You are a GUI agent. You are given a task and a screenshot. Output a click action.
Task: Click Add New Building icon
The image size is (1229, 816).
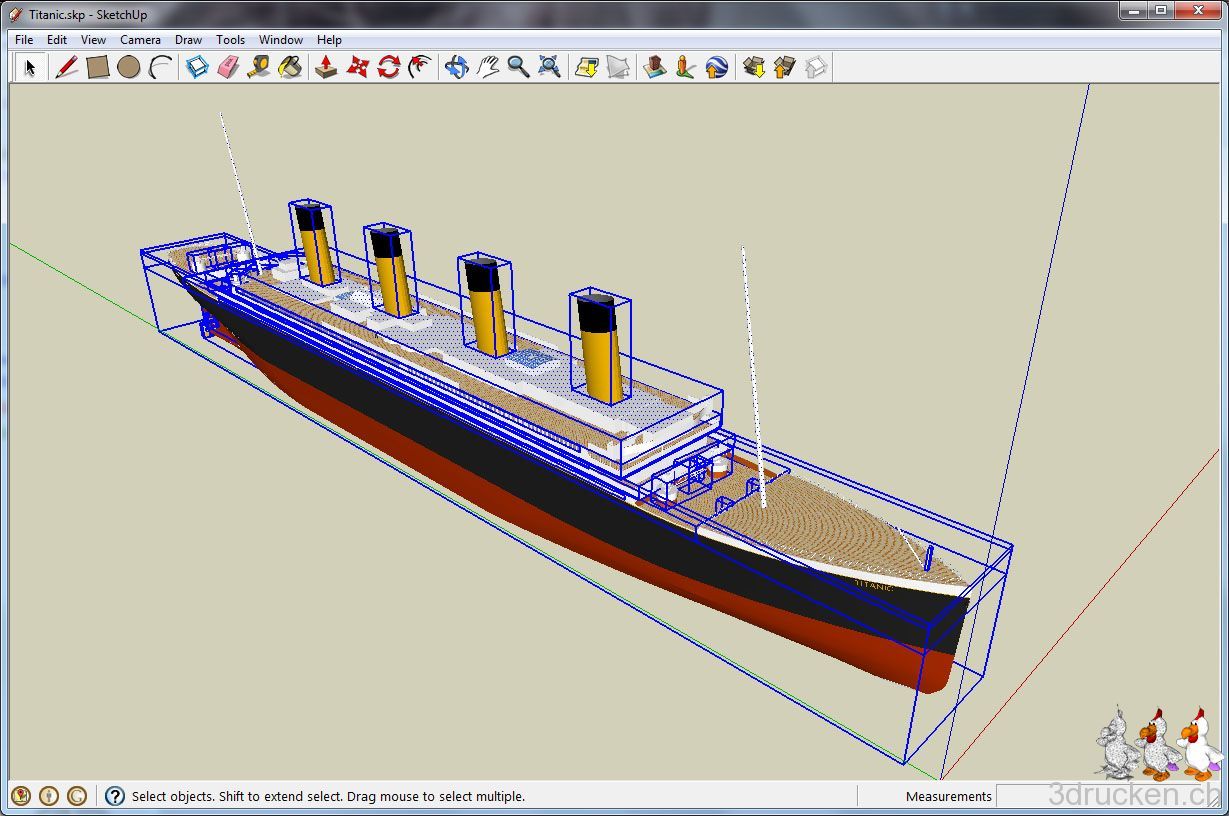654,67
